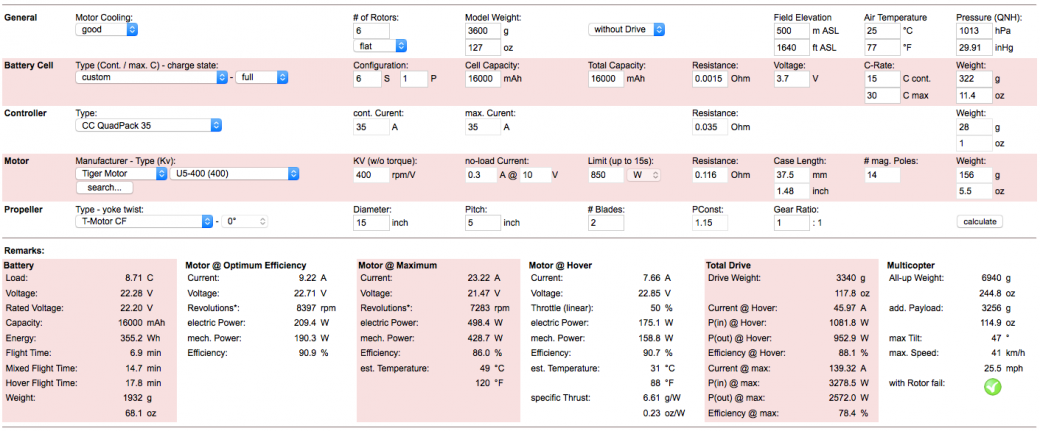Click the field elevation m ASL field
The image size is (1040, 431).
coord(791,31)
